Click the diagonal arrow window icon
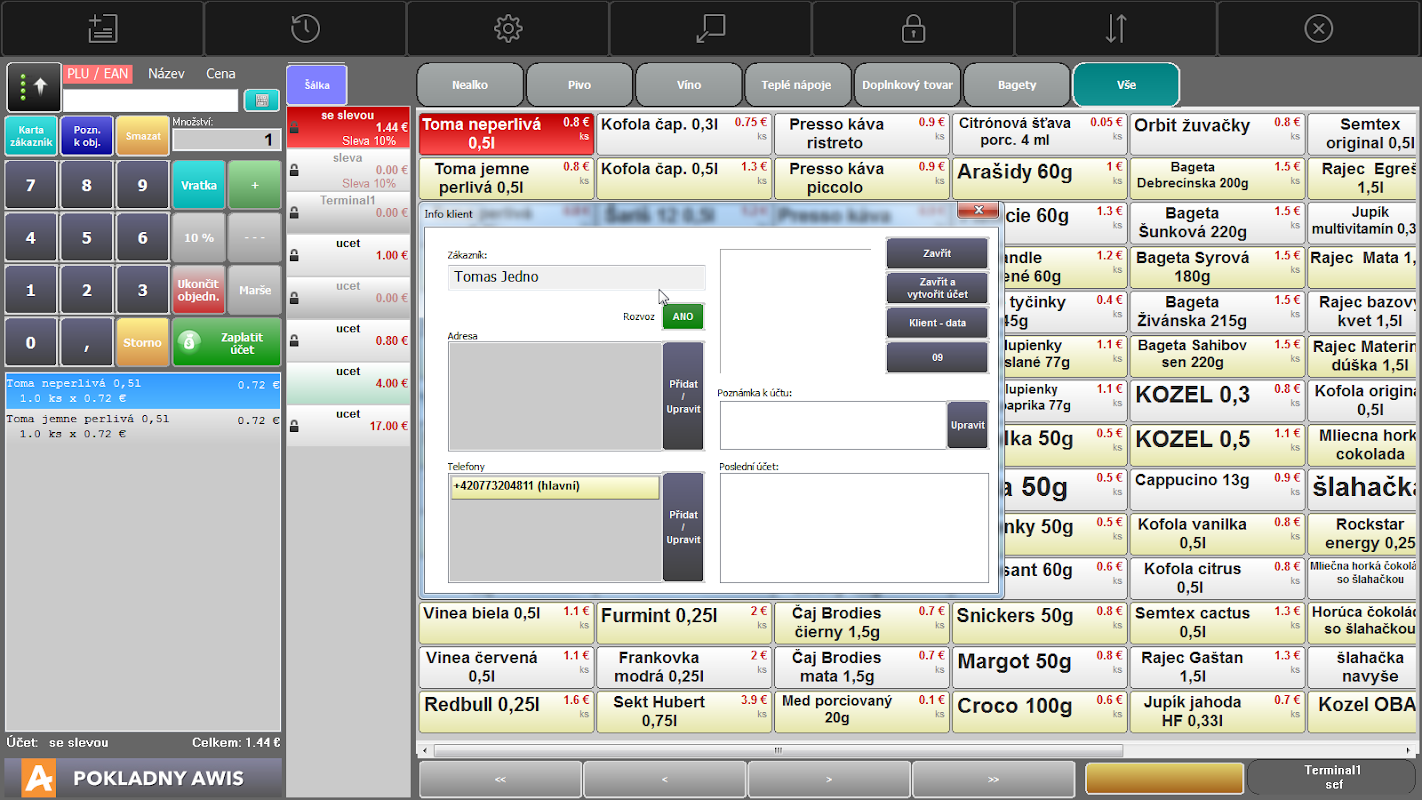 tap(710, 28)
